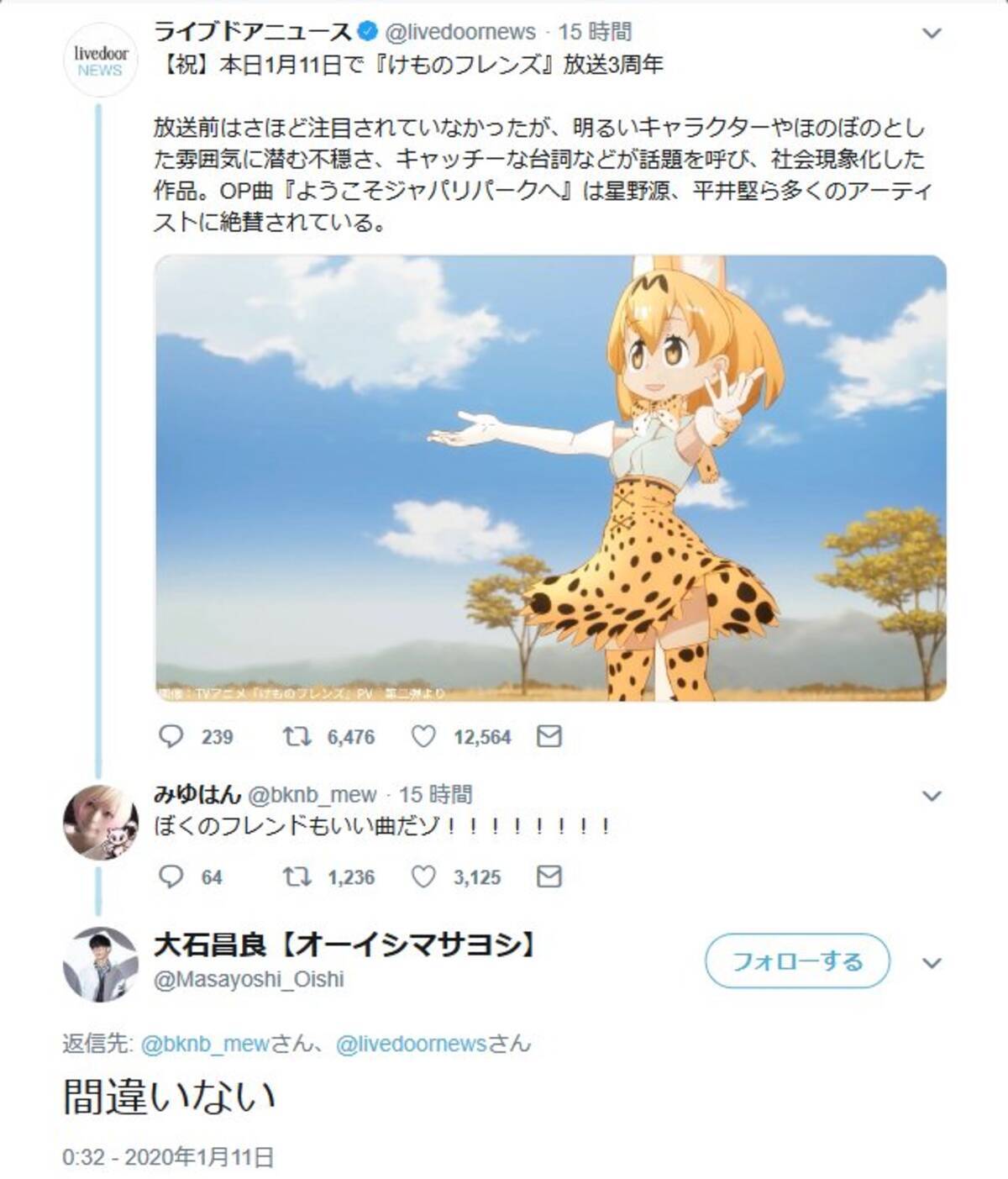Like the livedoornews tweet with 12,564 likes
1008x1179 pixels.
424,737
